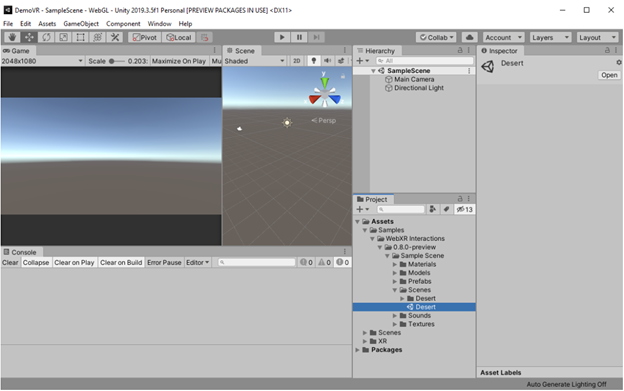Toggle hidden packages count 13
This screenshot has height=391, width=624.
tap(464, 209)
